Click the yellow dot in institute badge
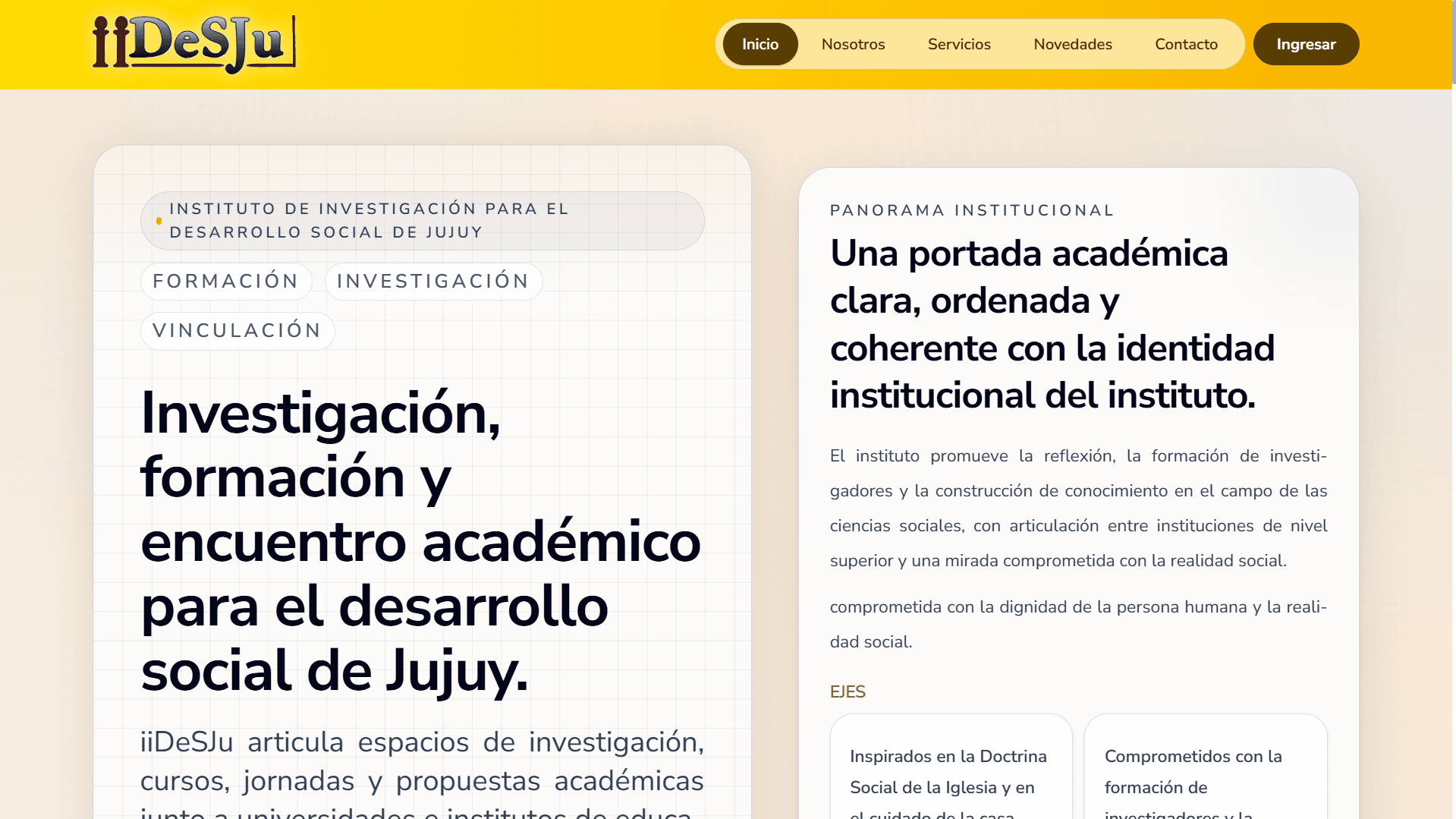 [x=159, y=221]
